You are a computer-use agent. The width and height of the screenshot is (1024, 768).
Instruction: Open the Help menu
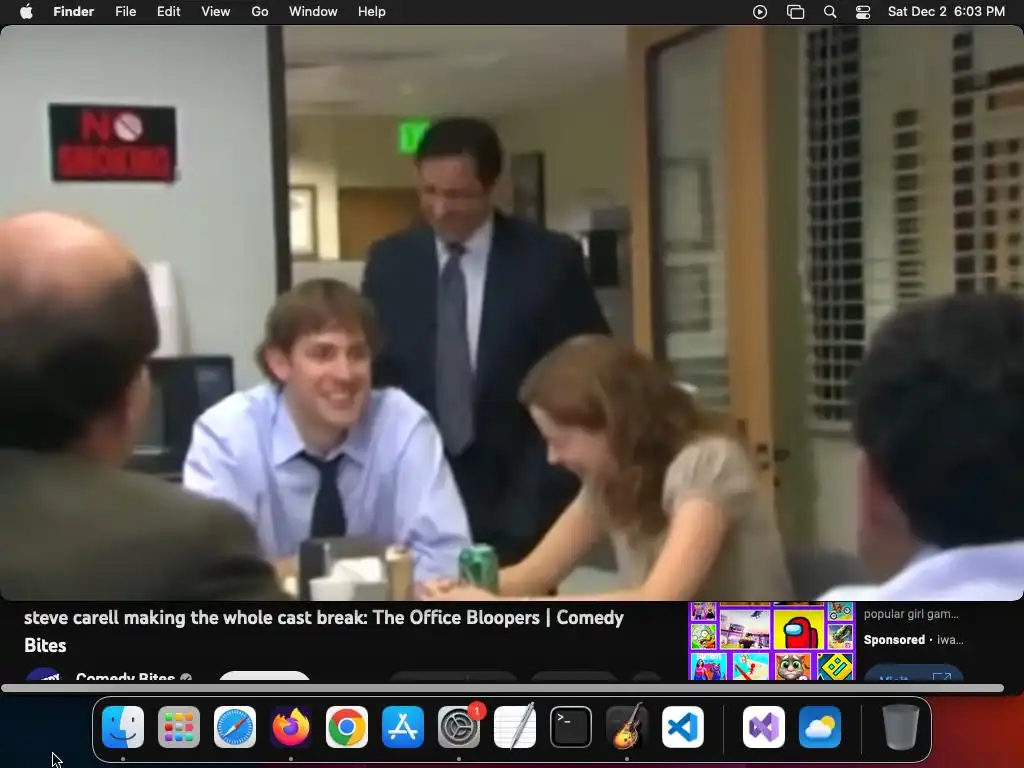[372, 12]
